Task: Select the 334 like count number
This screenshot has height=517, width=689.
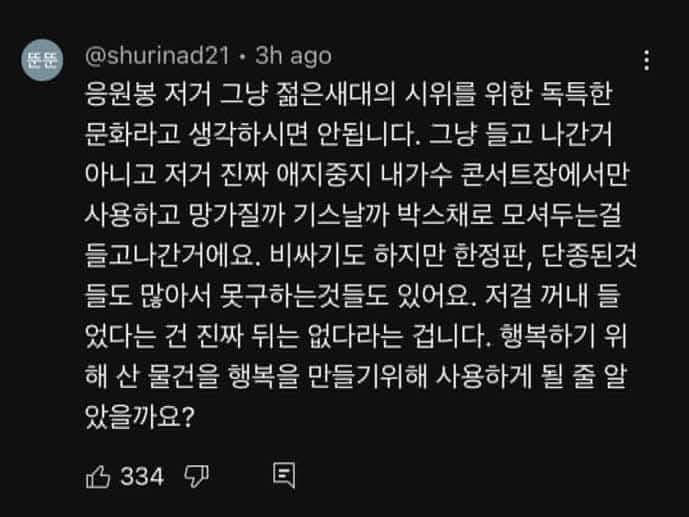Action: coord(142,477)
